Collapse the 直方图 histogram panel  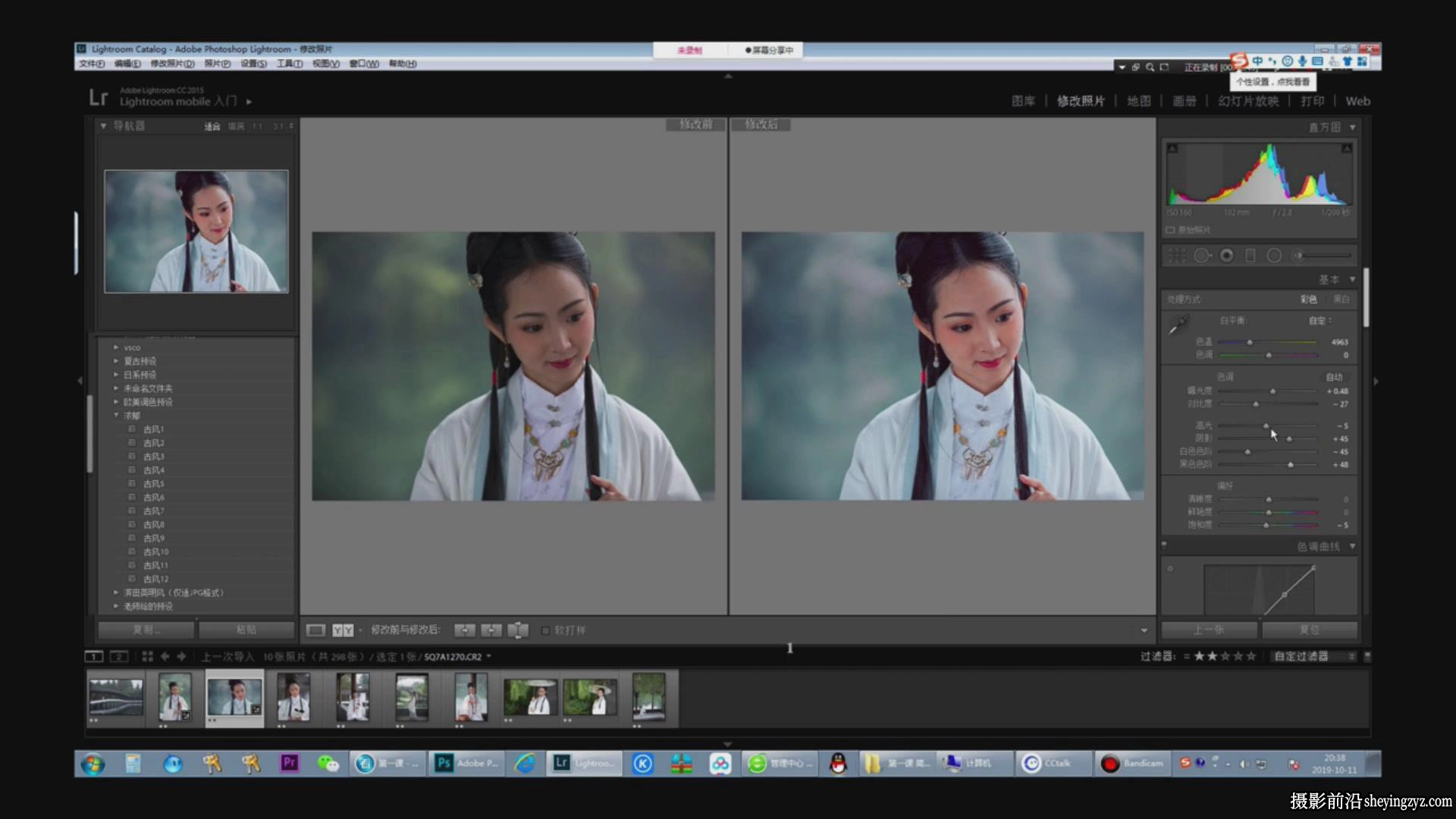click(x=1352, y=127)
